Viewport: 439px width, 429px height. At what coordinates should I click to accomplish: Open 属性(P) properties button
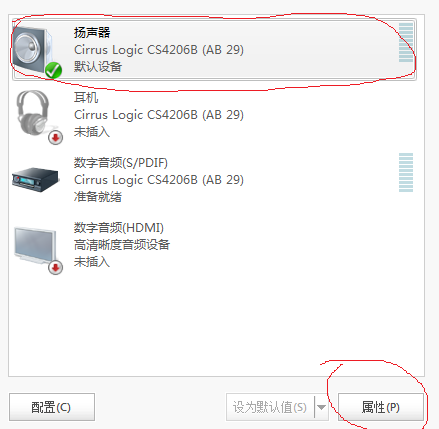point(381,407)
